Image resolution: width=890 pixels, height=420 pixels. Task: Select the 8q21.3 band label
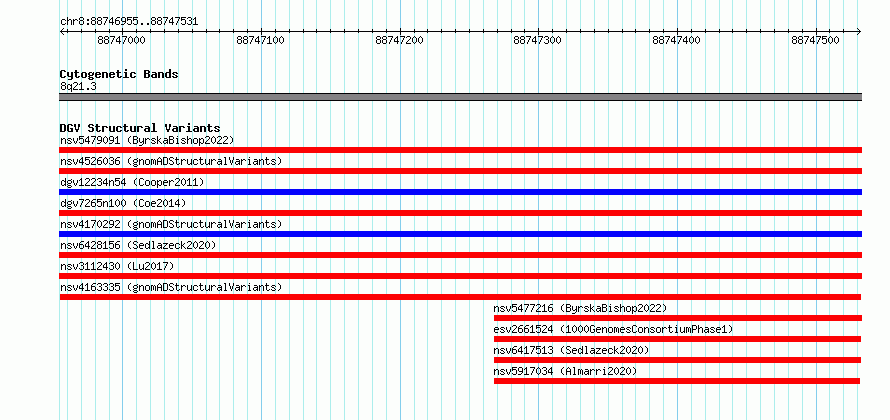point(78,86)
